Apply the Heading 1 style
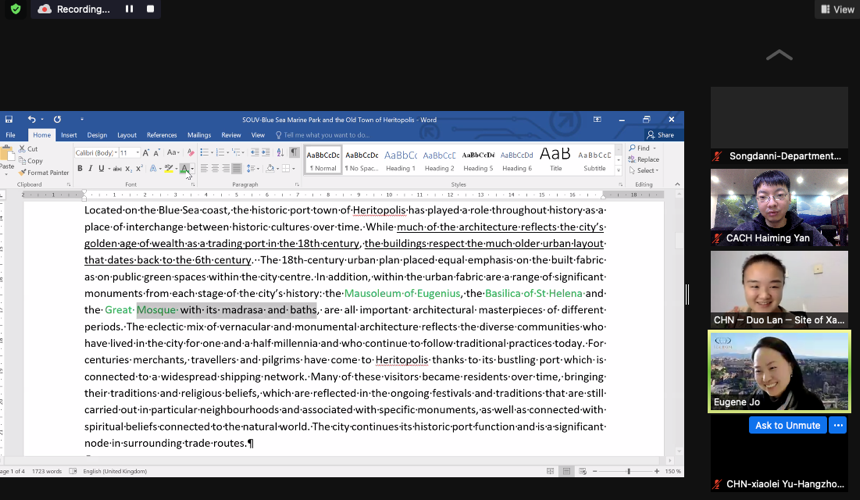This screenshot has height=500, width=860. (400, 160)
